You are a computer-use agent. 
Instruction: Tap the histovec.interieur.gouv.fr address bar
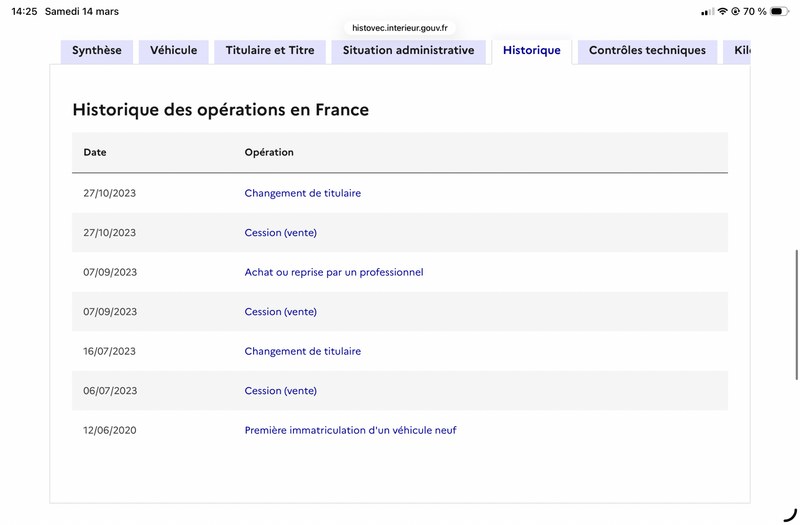tap(400, 29)
